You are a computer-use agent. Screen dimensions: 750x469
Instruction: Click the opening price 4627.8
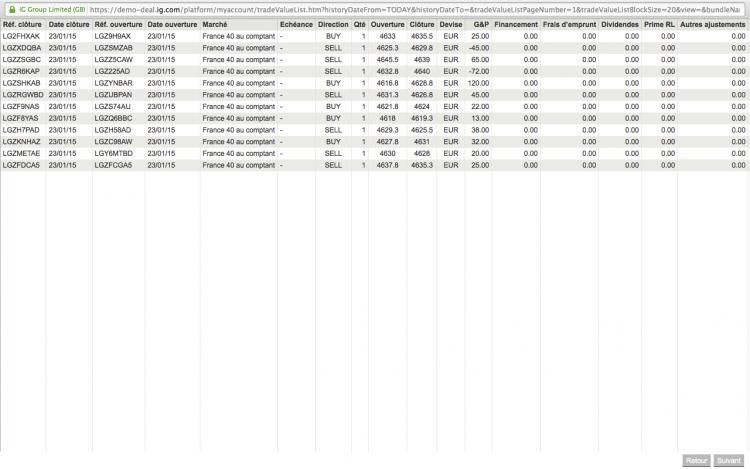click(387, 142)
